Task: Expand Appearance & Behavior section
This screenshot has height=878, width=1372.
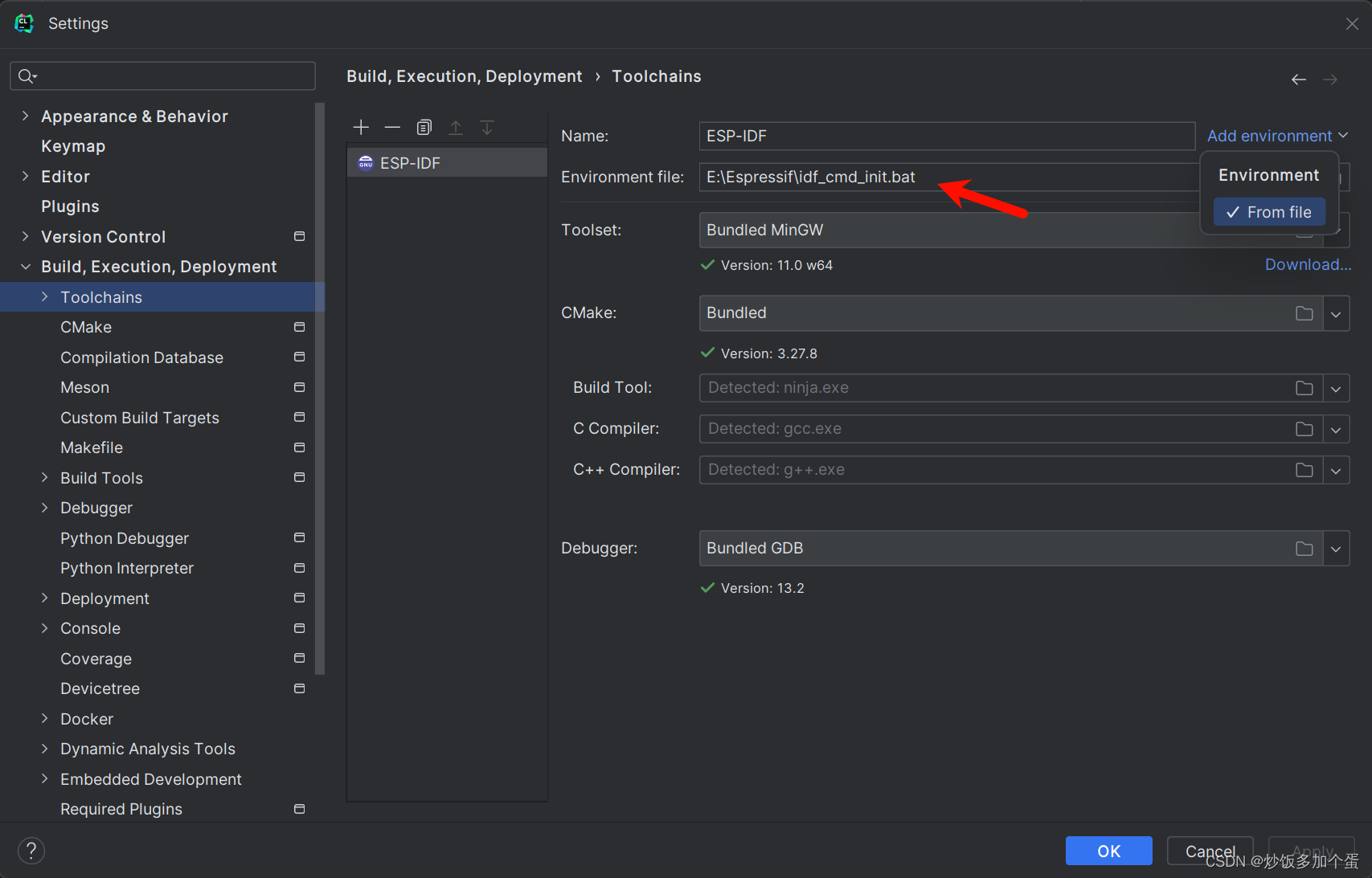Action: coord(25,116)
